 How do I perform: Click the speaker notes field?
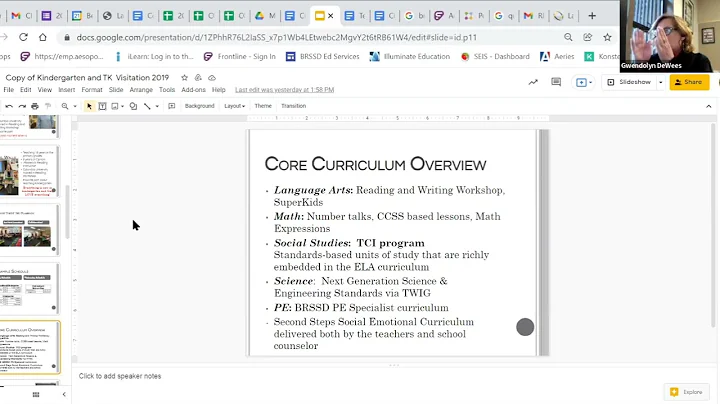pyautogui.click(x=394, y=376)
